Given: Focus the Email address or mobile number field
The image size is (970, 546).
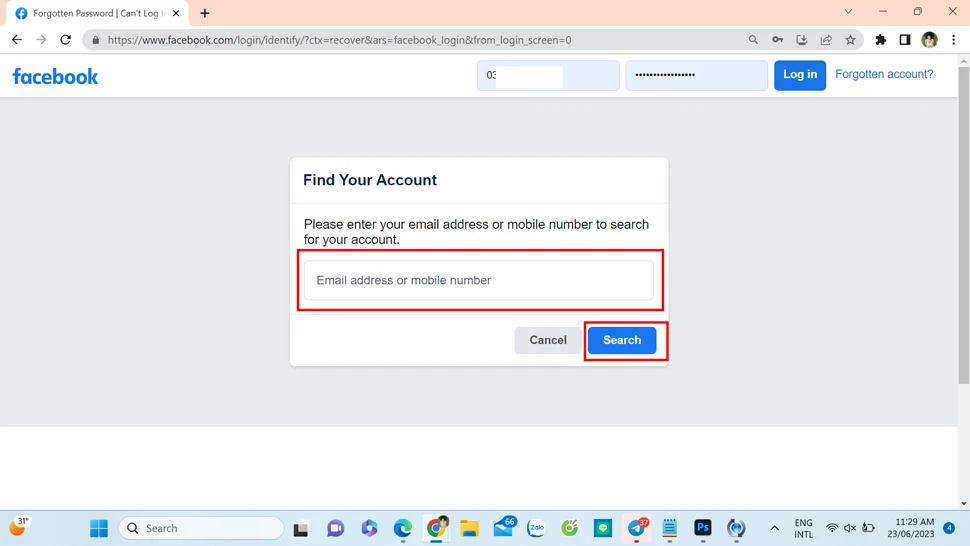Looking at the screenshot, I should pyautogui.click(x=478, y=280).
